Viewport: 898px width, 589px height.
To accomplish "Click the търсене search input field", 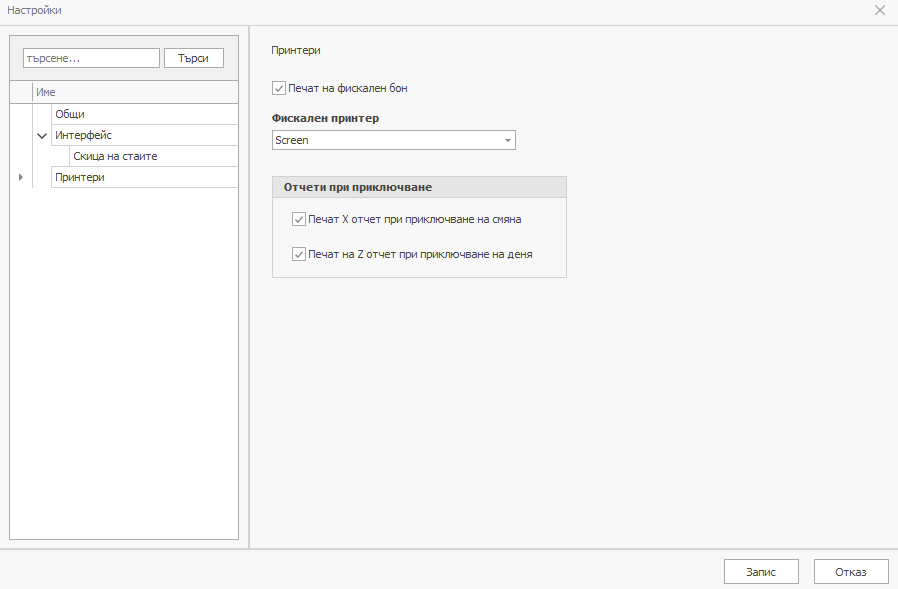I will tap(91, 57).
